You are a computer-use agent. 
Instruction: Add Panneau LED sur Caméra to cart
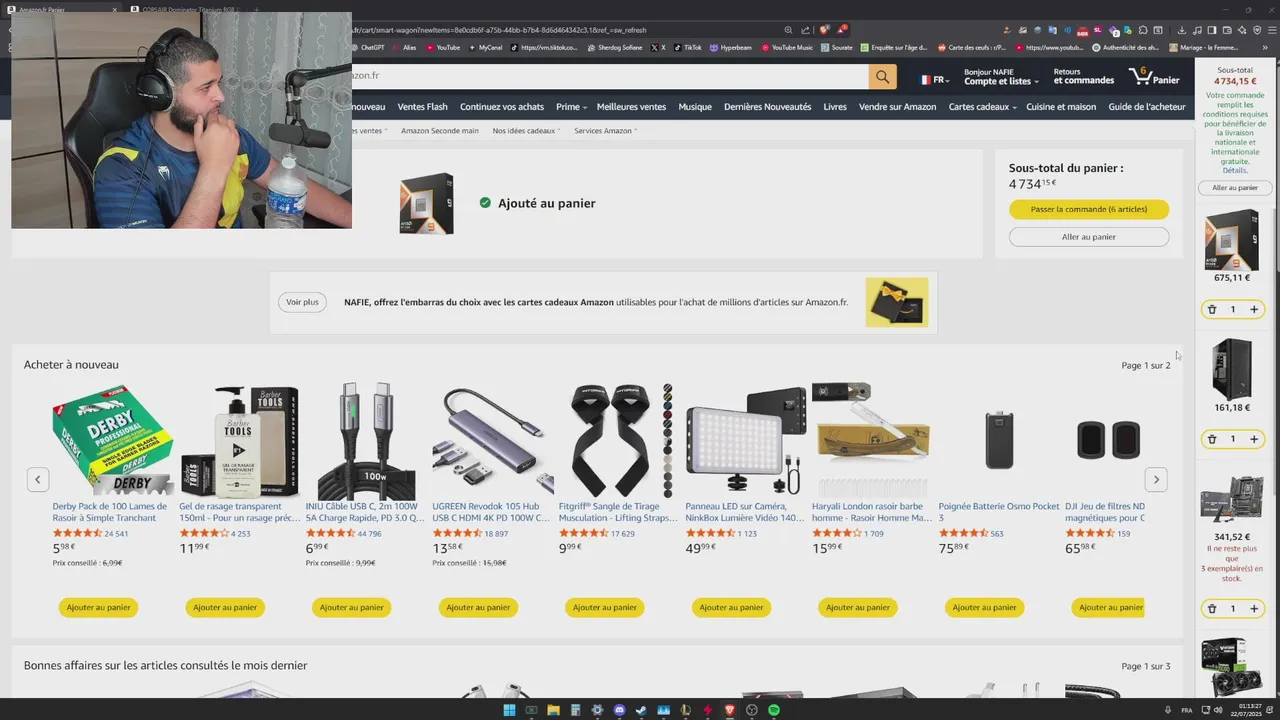(731, 607)
